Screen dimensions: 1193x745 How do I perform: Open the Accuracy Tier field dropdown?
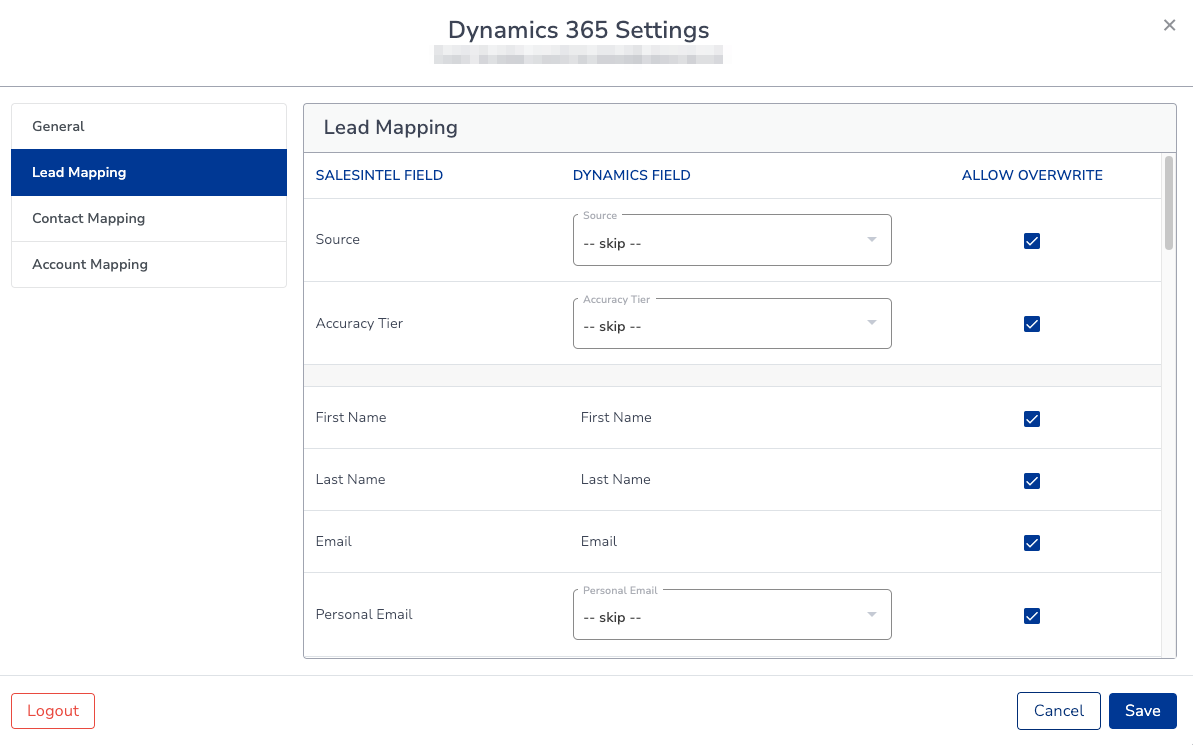coord(732,323)
